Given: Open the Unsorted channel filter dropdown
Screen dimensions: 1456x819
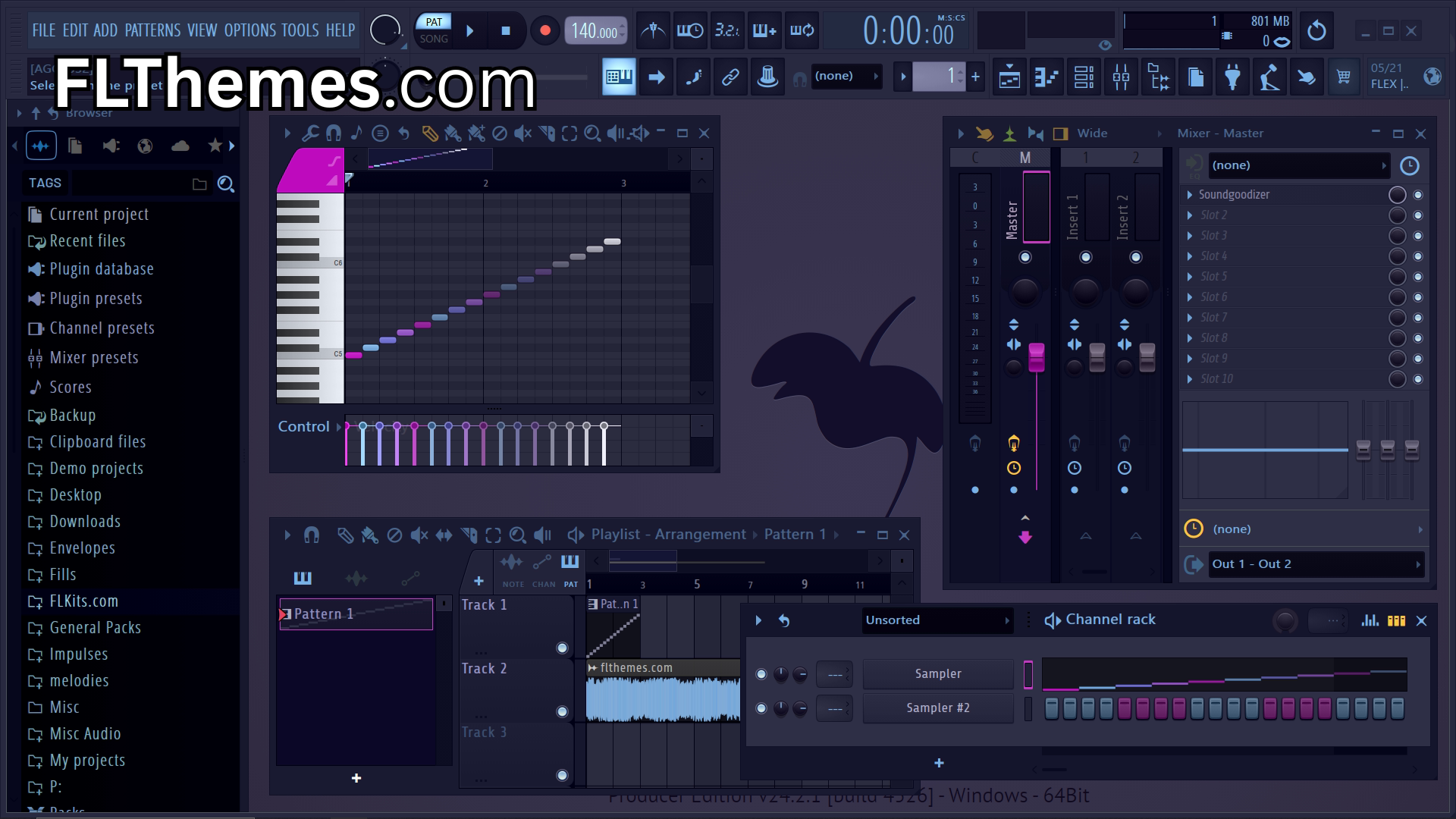Looking at the screenshot, I should (x=937, y=620).
